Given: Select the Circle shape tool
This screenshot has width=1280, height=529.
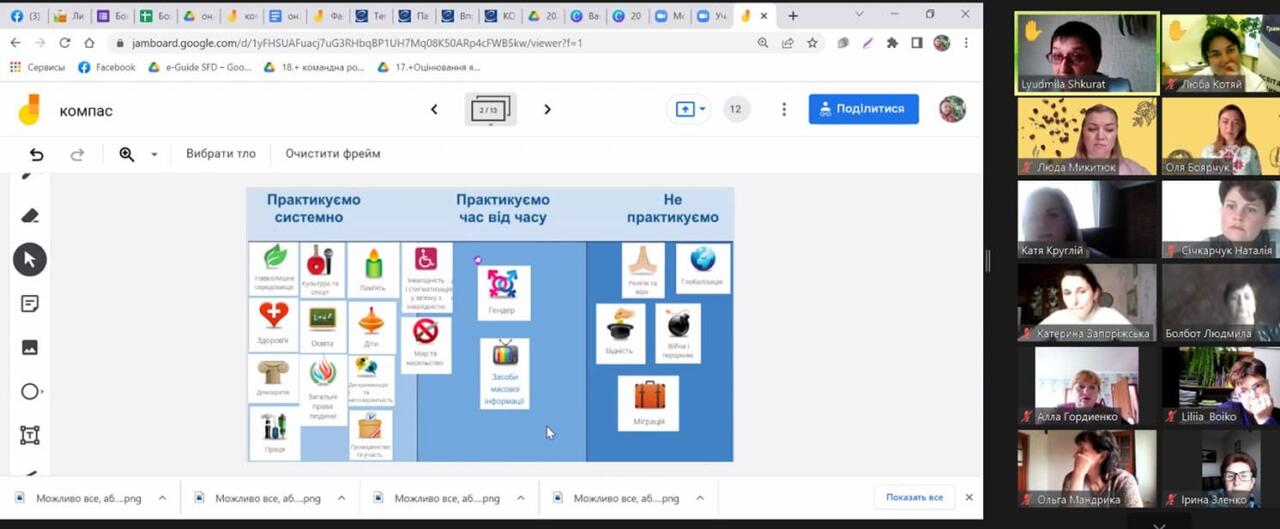Looking at the screenshot, I should pos(29,391).
